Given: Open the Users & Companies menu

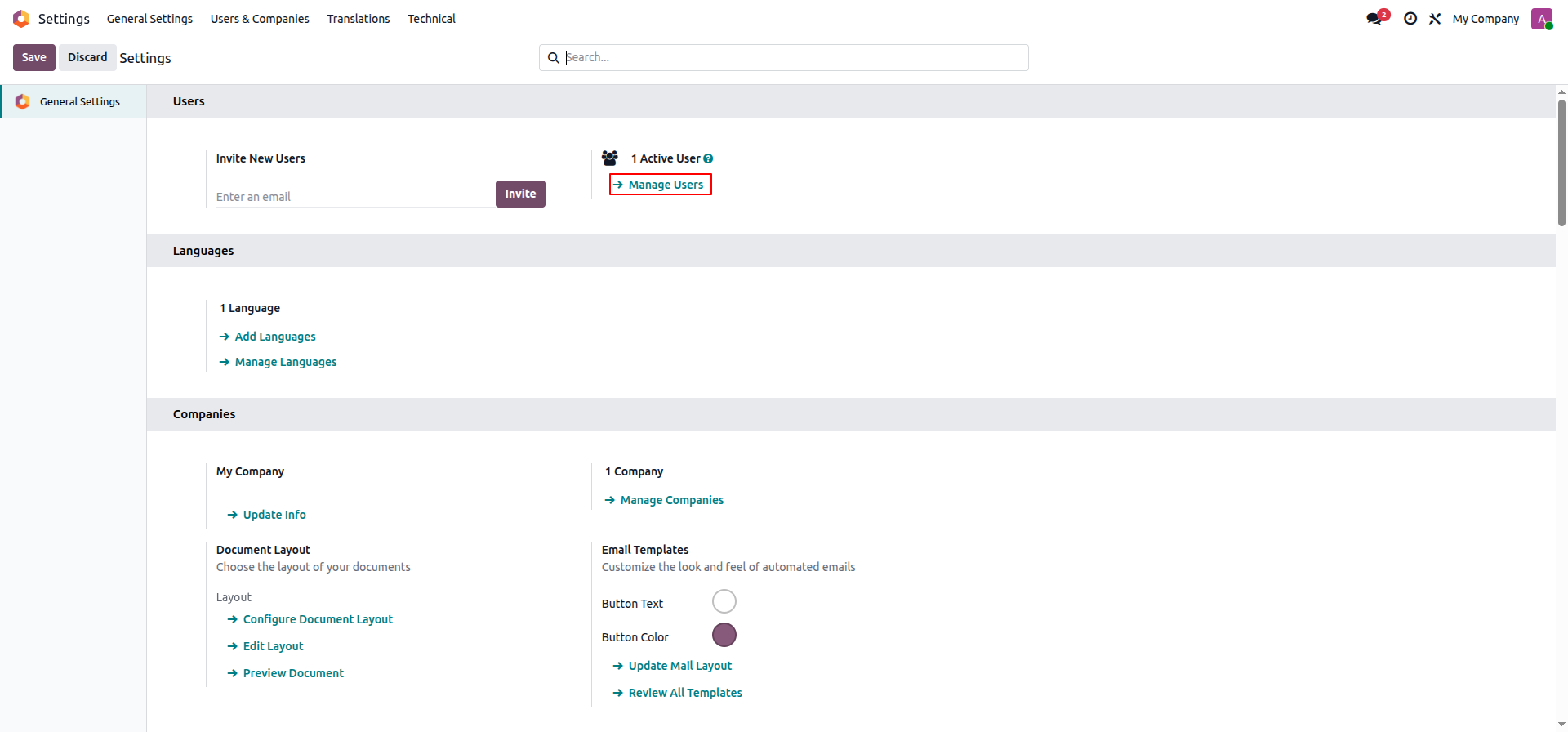Looking at the screenshot, I should click(260, 19).
